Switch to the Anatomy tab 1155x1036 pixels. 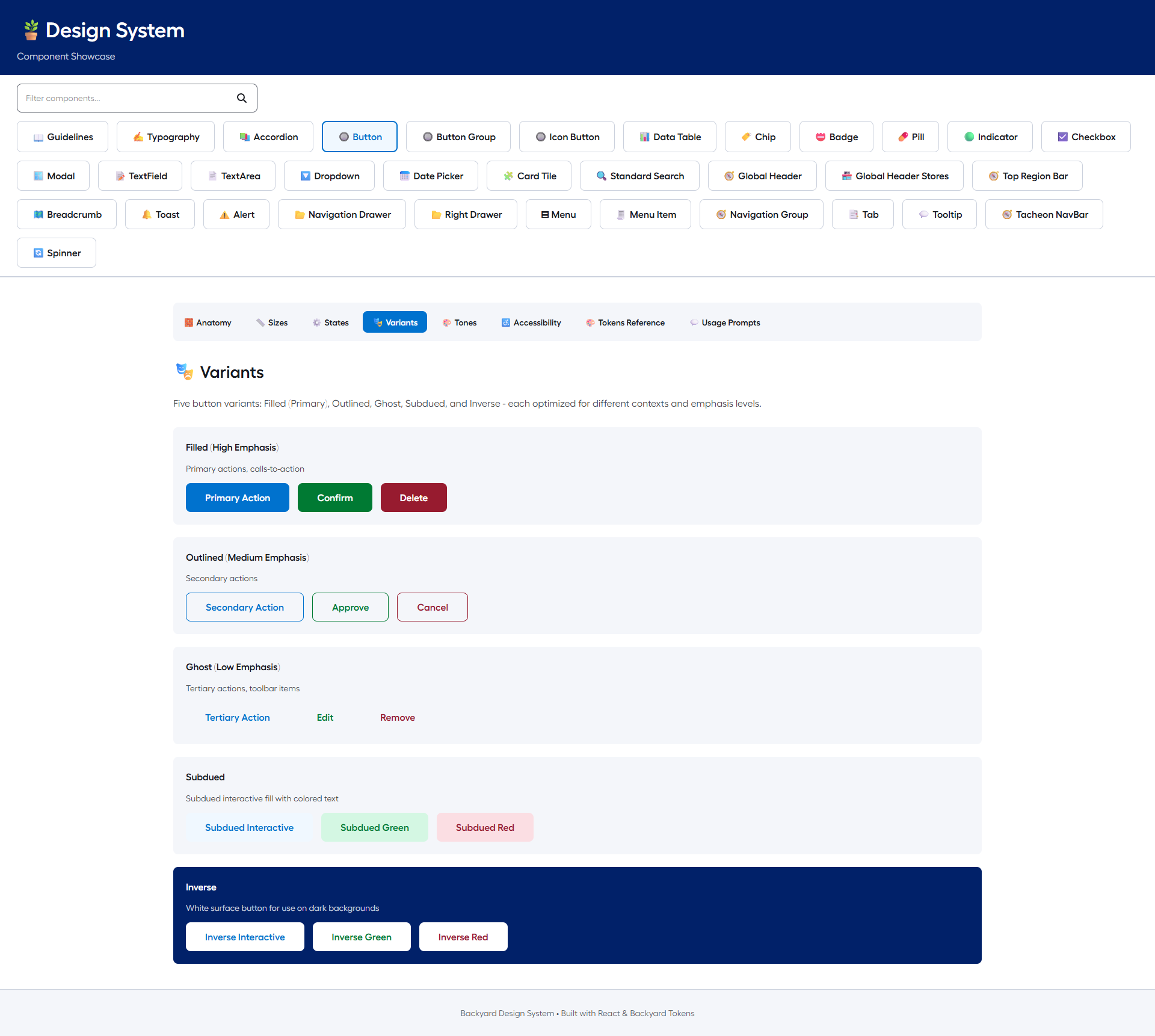click(x=208, y=322)
